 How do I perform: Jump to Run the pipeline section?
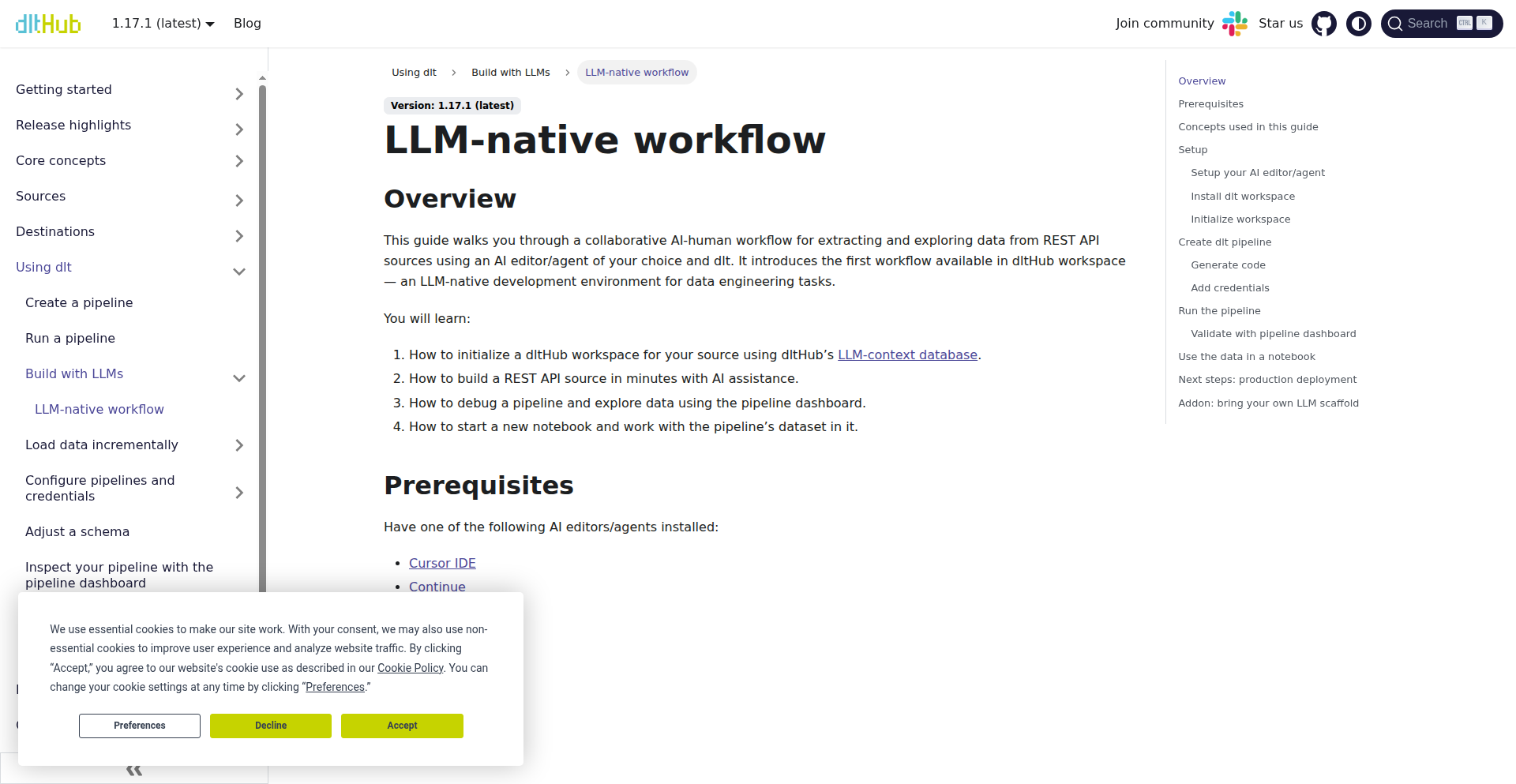(1219, 311)
